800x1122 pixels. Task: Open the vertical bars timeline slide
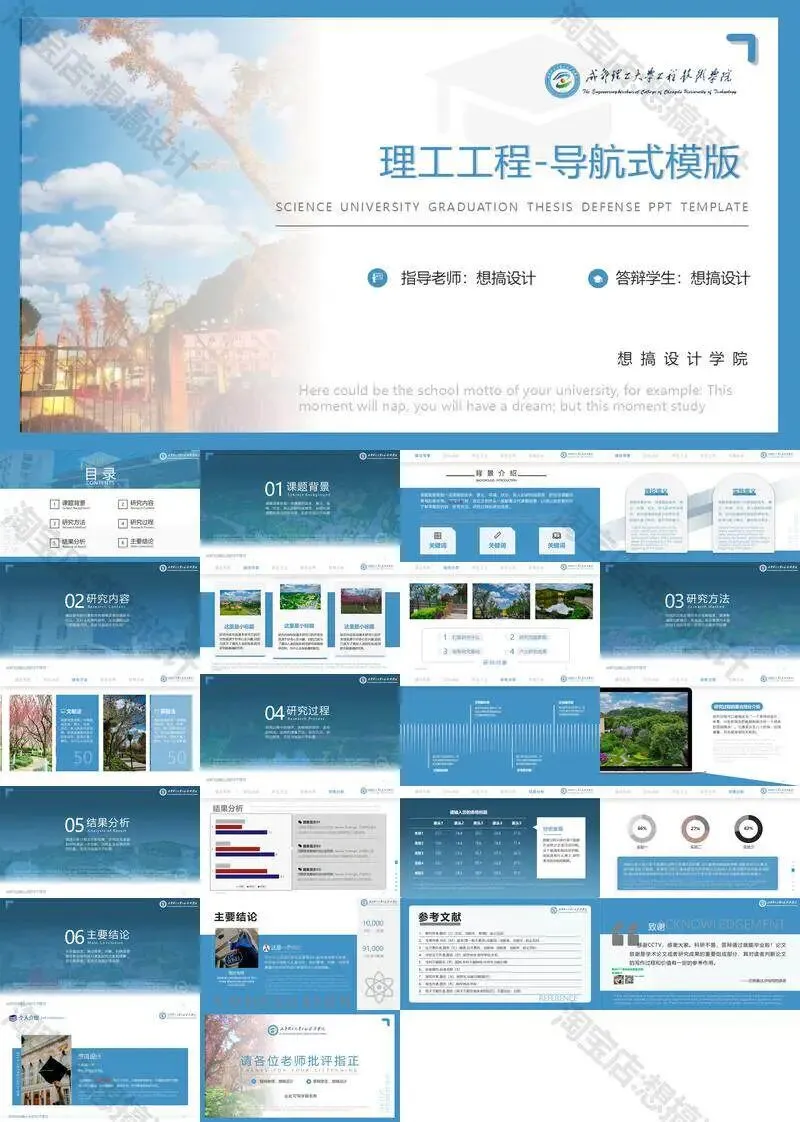[x=499, y=729]
